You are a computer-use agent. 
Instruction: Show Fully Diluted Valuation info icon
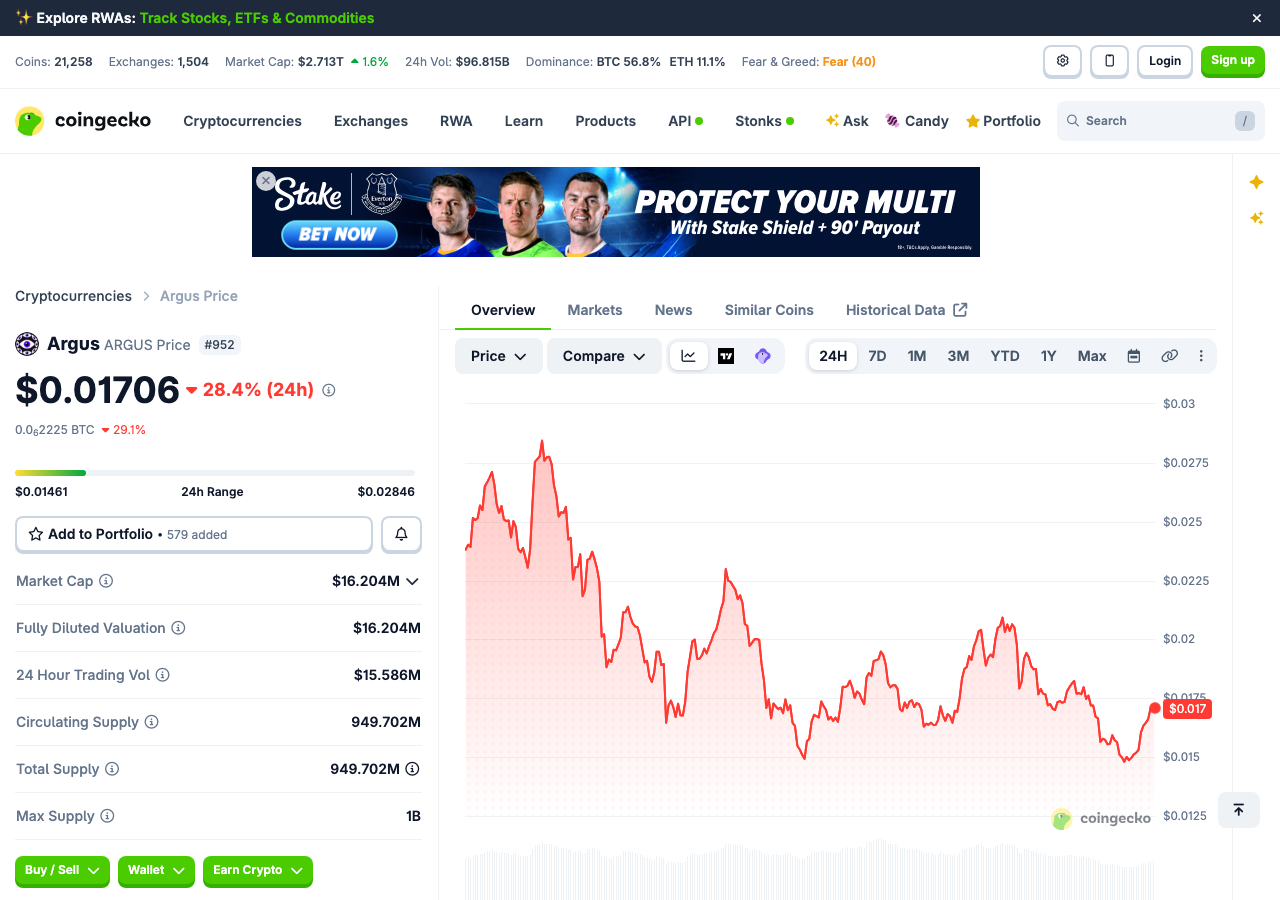point(178,628)
